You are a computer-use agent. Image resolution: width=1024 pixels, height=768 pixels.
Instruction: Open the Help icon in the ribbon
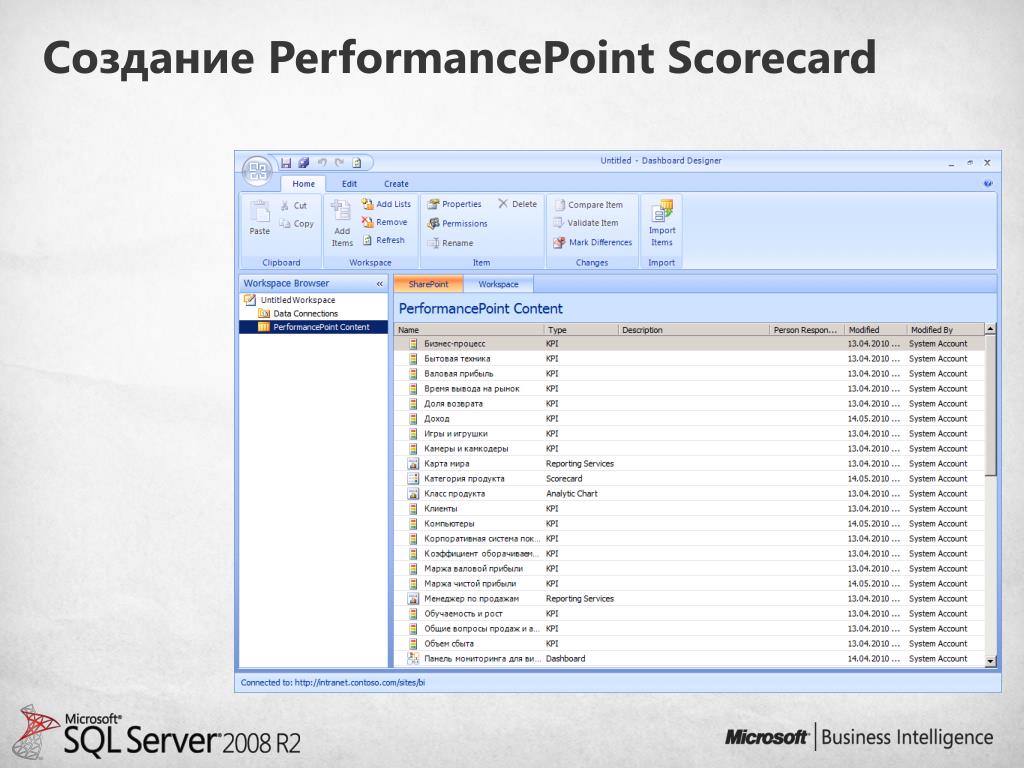[x=987, y=184]
